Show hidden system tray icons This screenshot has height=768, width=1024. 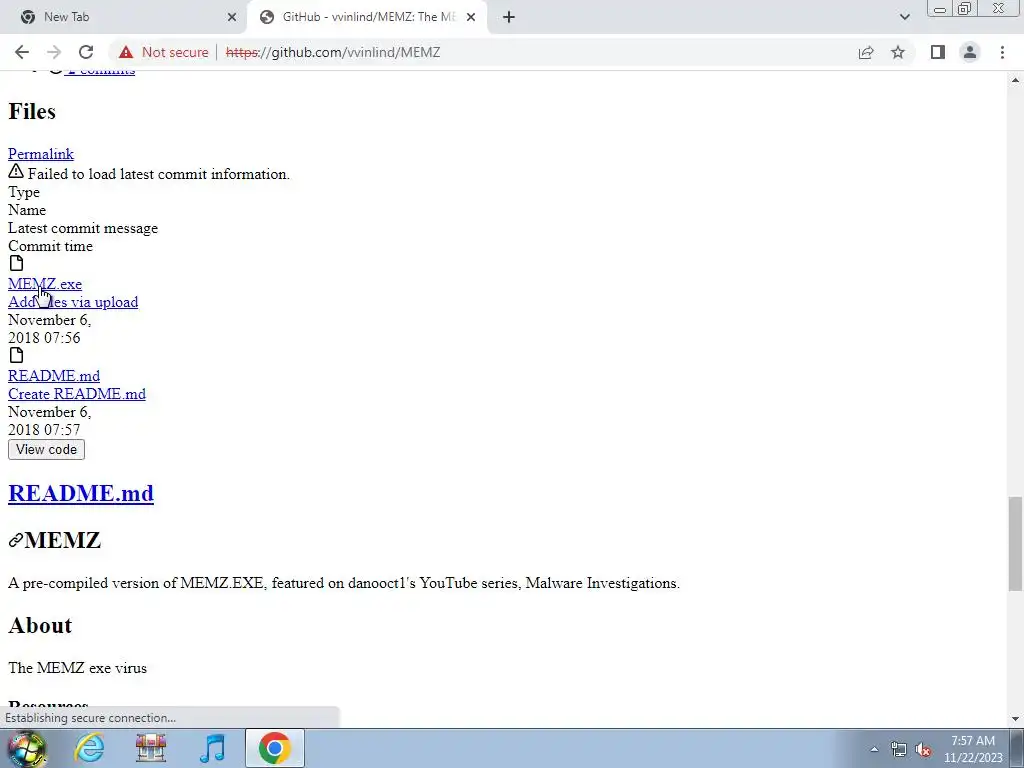874,749
